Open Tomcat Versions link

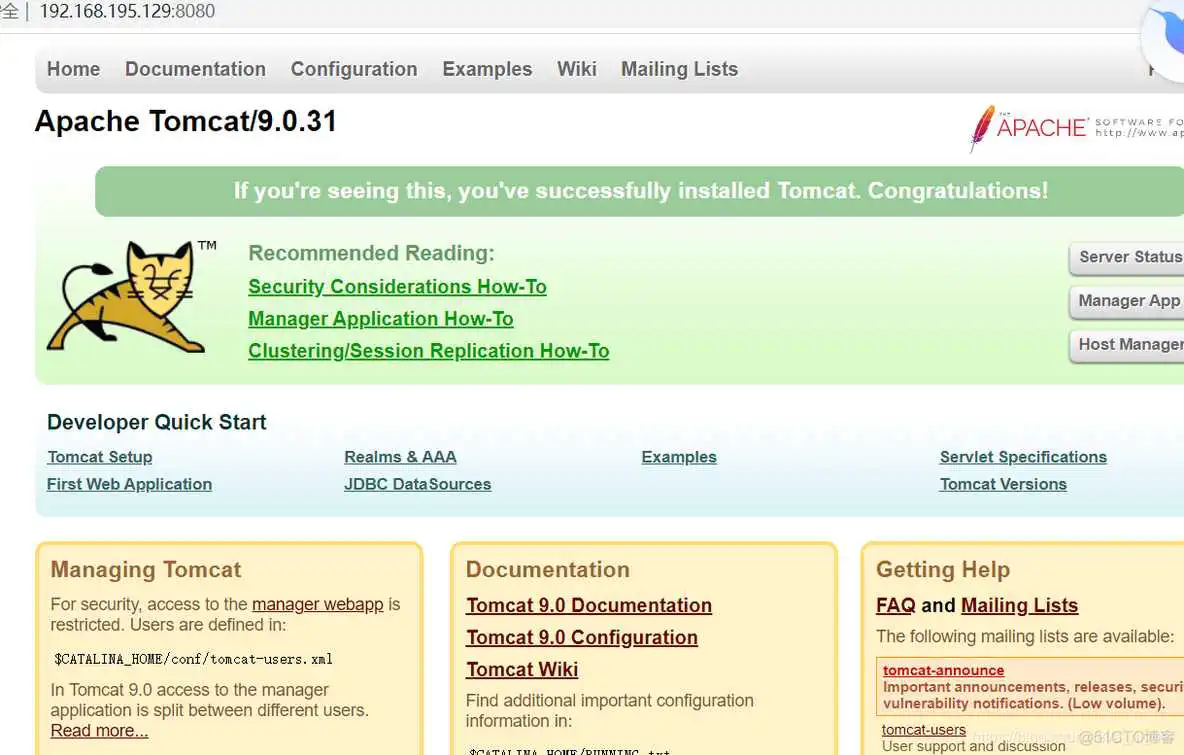(x=1003, y=485)
